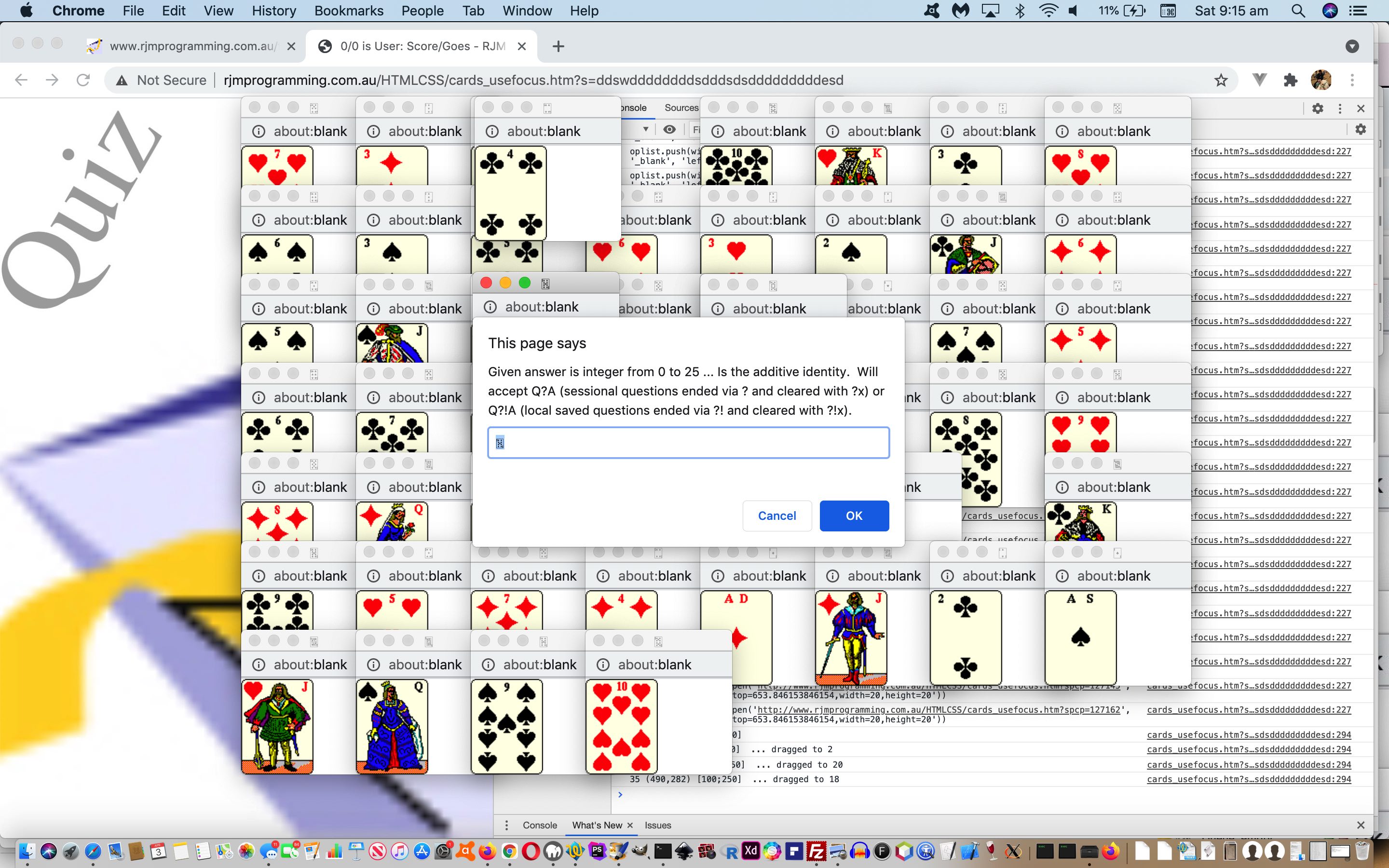This screenshot has width=1389, height=868.
Task: Open the JavaScript context dropdown arrow
Action: click(x=646, y=130)
